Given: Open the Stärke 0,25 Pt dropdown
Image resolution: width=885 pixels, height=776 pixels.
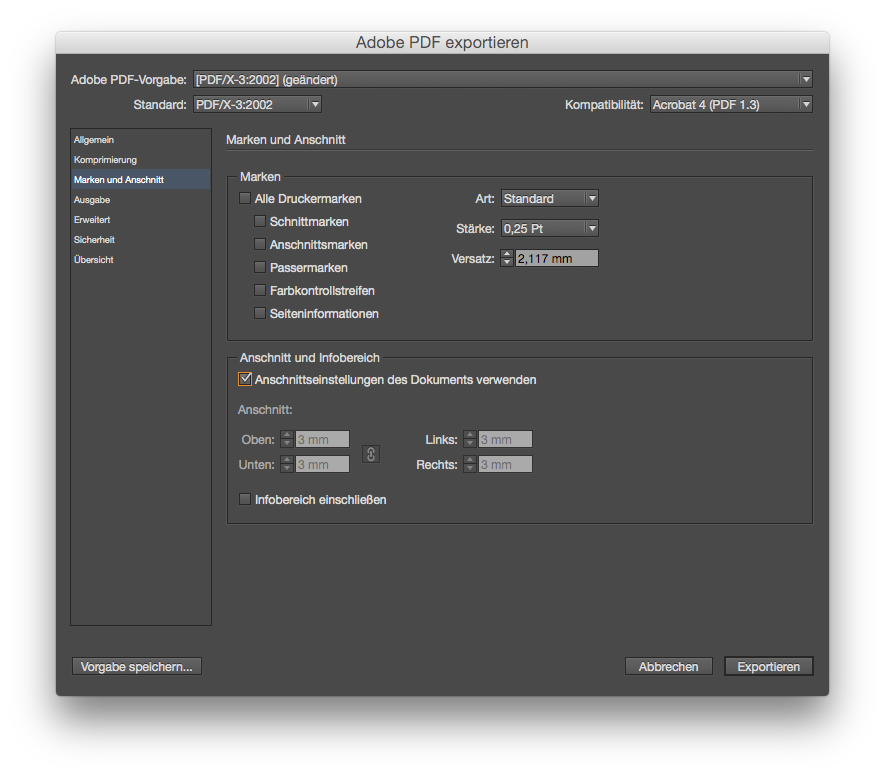Looking at the screenshot, I should (550, 229).
